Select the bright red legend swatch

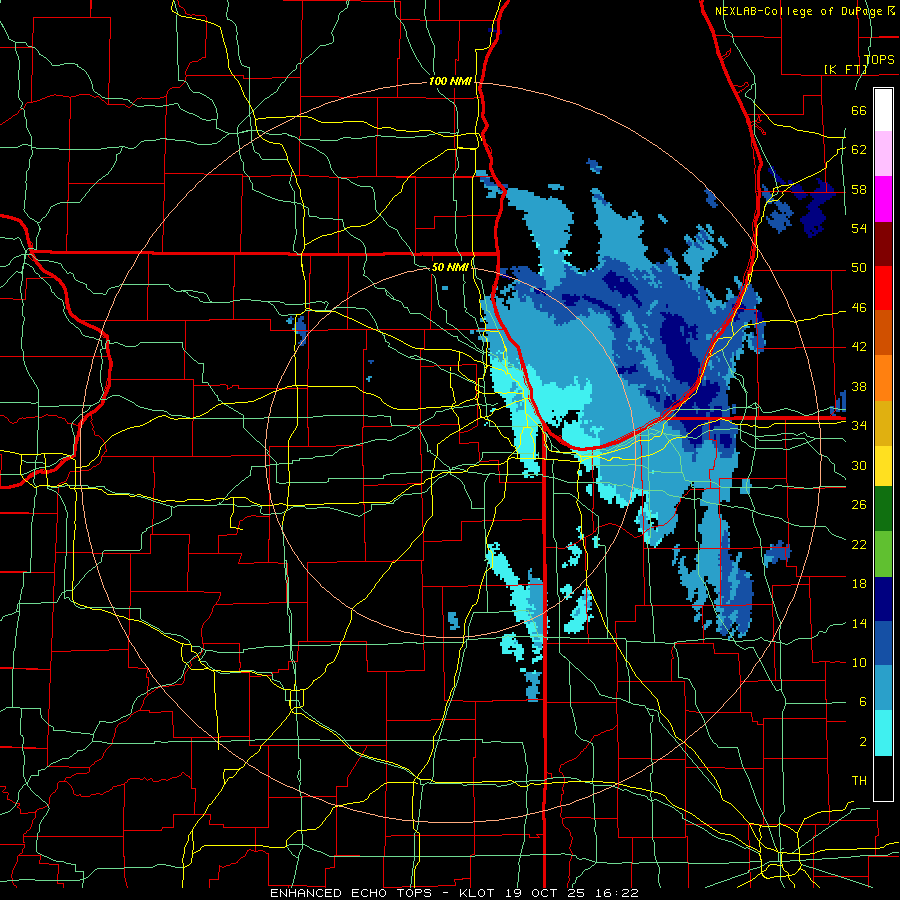pyautogui.click(x=883, y=288)
